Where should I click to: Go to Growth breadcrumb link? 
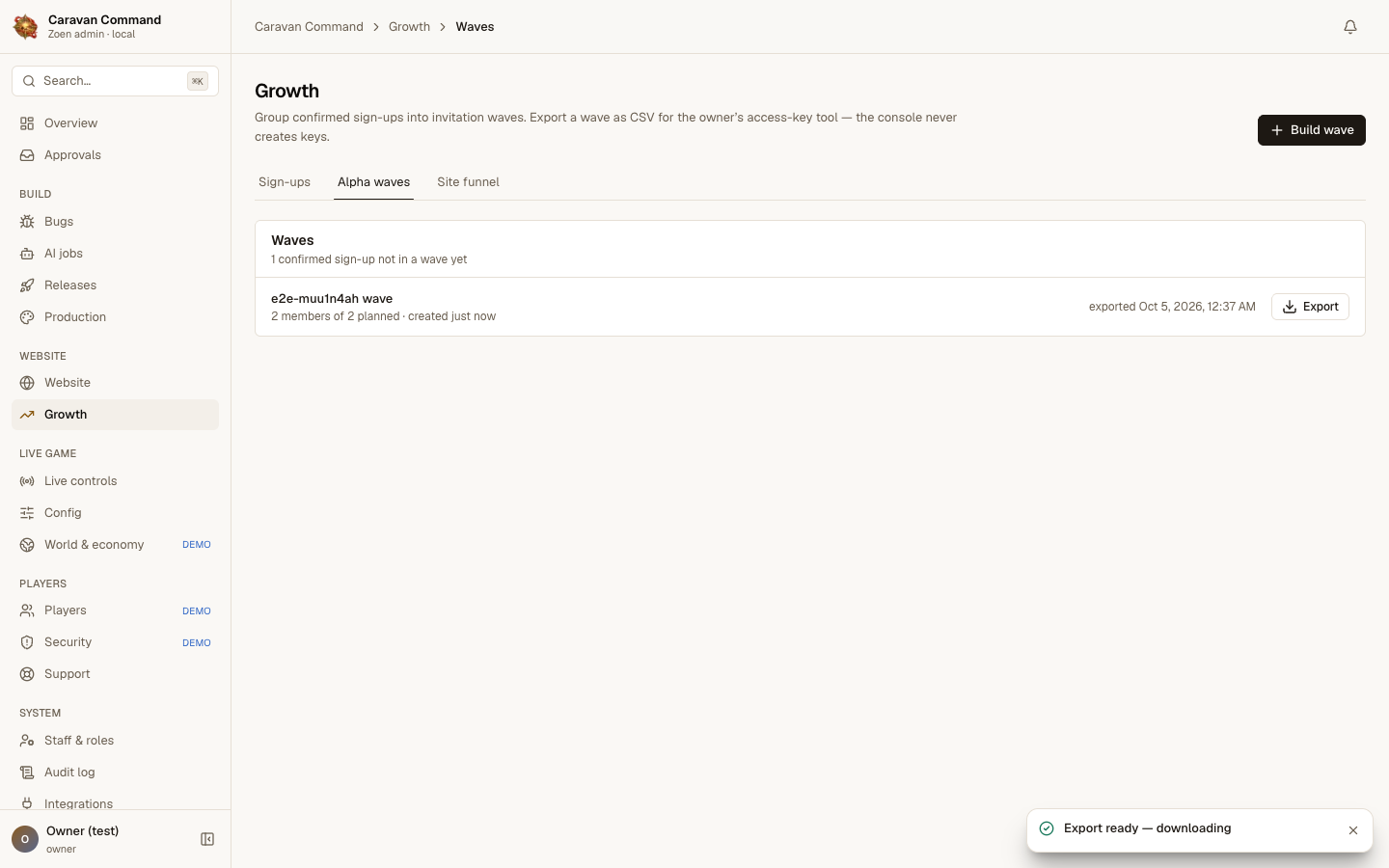tap(409, 27)
